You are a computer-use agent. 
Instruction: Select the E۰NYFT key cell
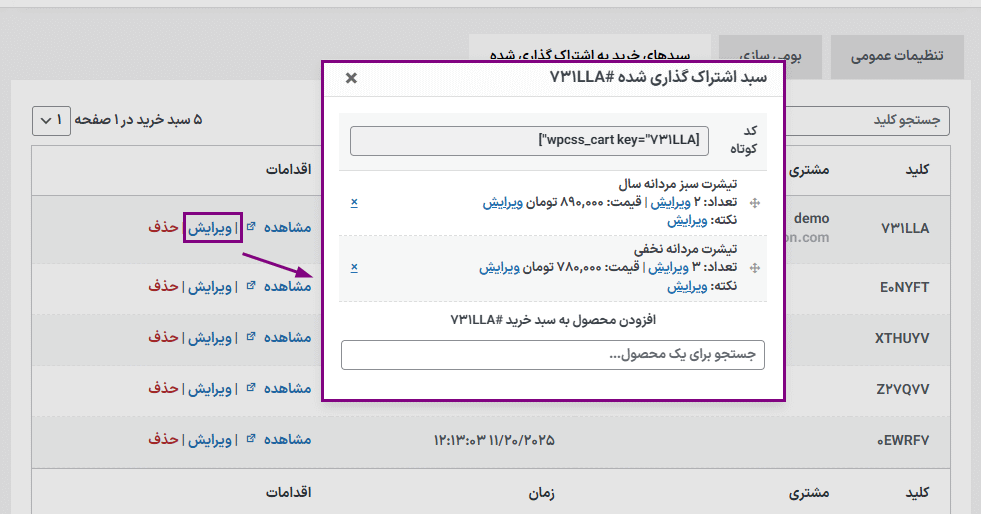tap(905, 287)
